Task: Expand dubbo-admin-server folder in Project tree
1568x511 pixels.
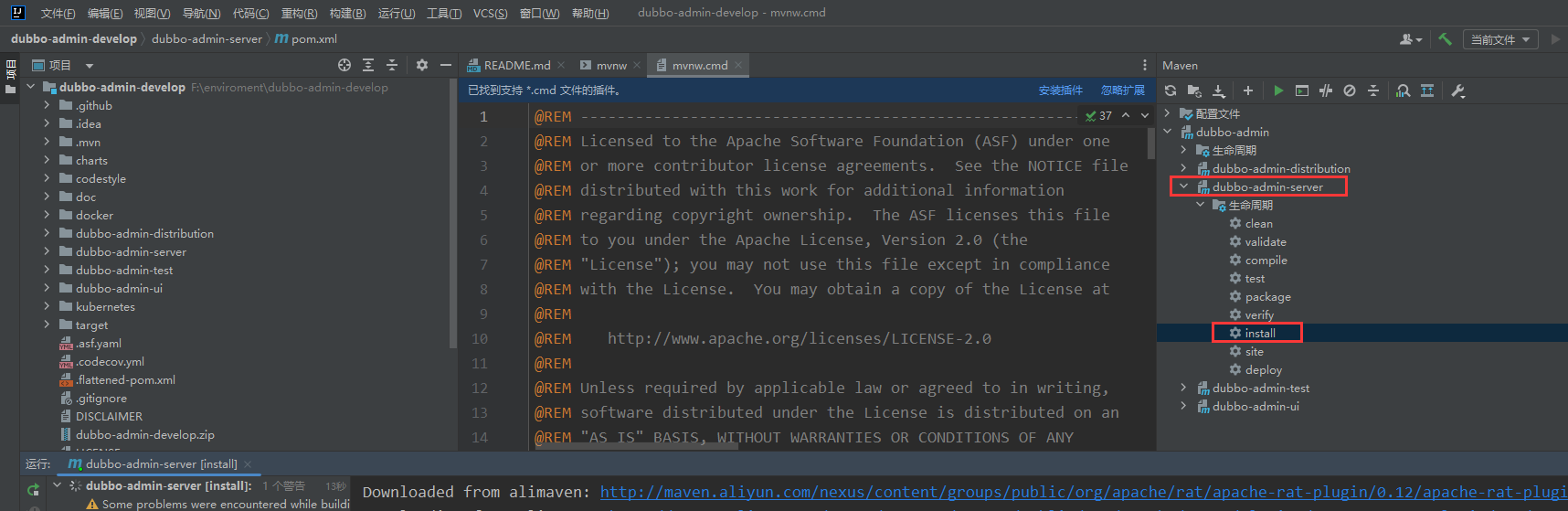Action: (x=47, y=251)
